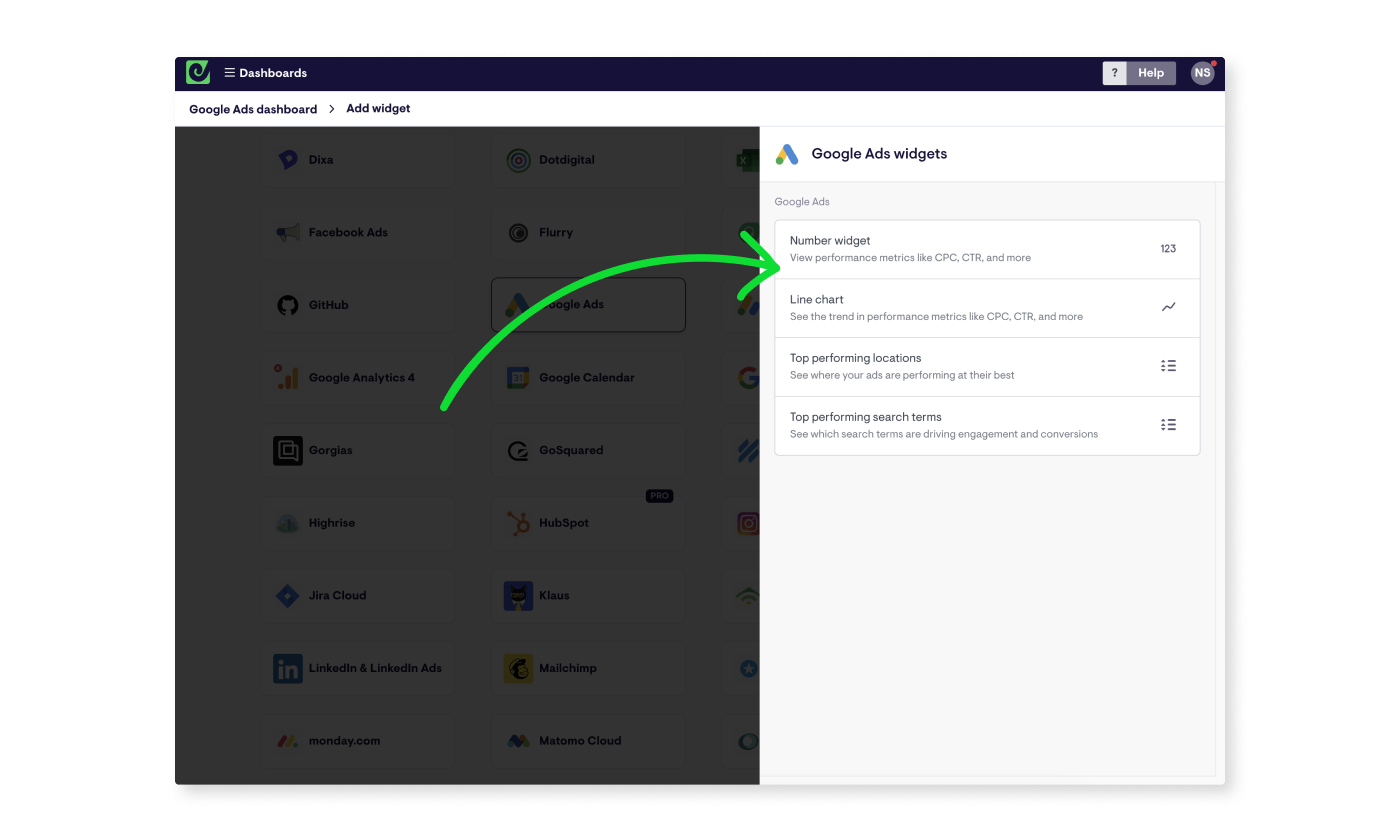
Task: Click the Jira Cloud icon
Action: coord(288,596)
